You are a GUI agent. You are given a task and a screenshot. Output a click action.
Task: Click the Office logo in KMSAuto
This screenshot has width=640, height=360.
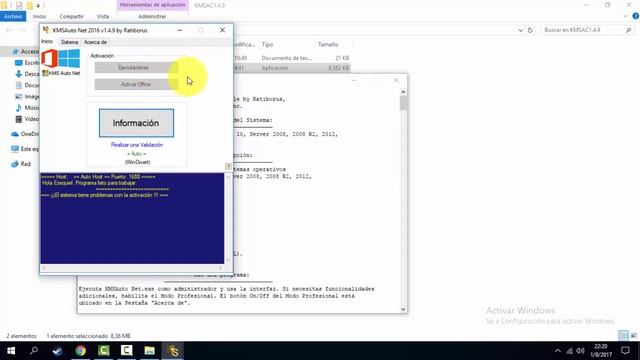[49, 58]
